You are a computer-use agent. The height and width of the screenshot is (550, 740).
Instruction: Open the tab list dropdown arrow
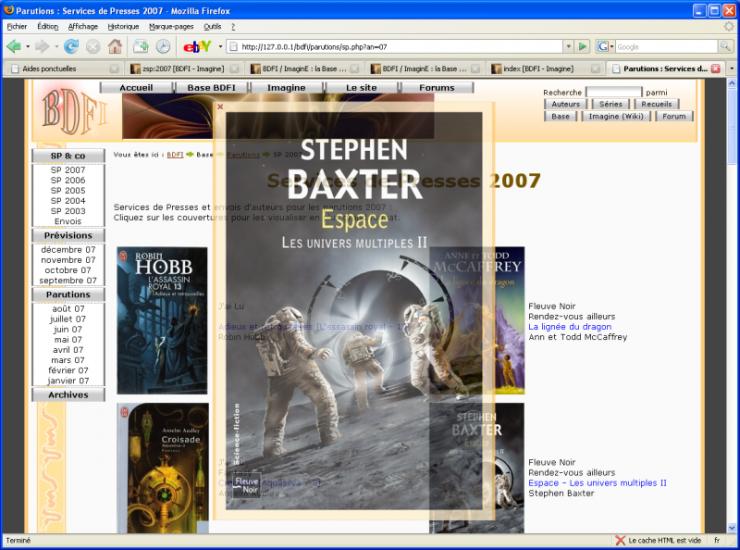732,68
